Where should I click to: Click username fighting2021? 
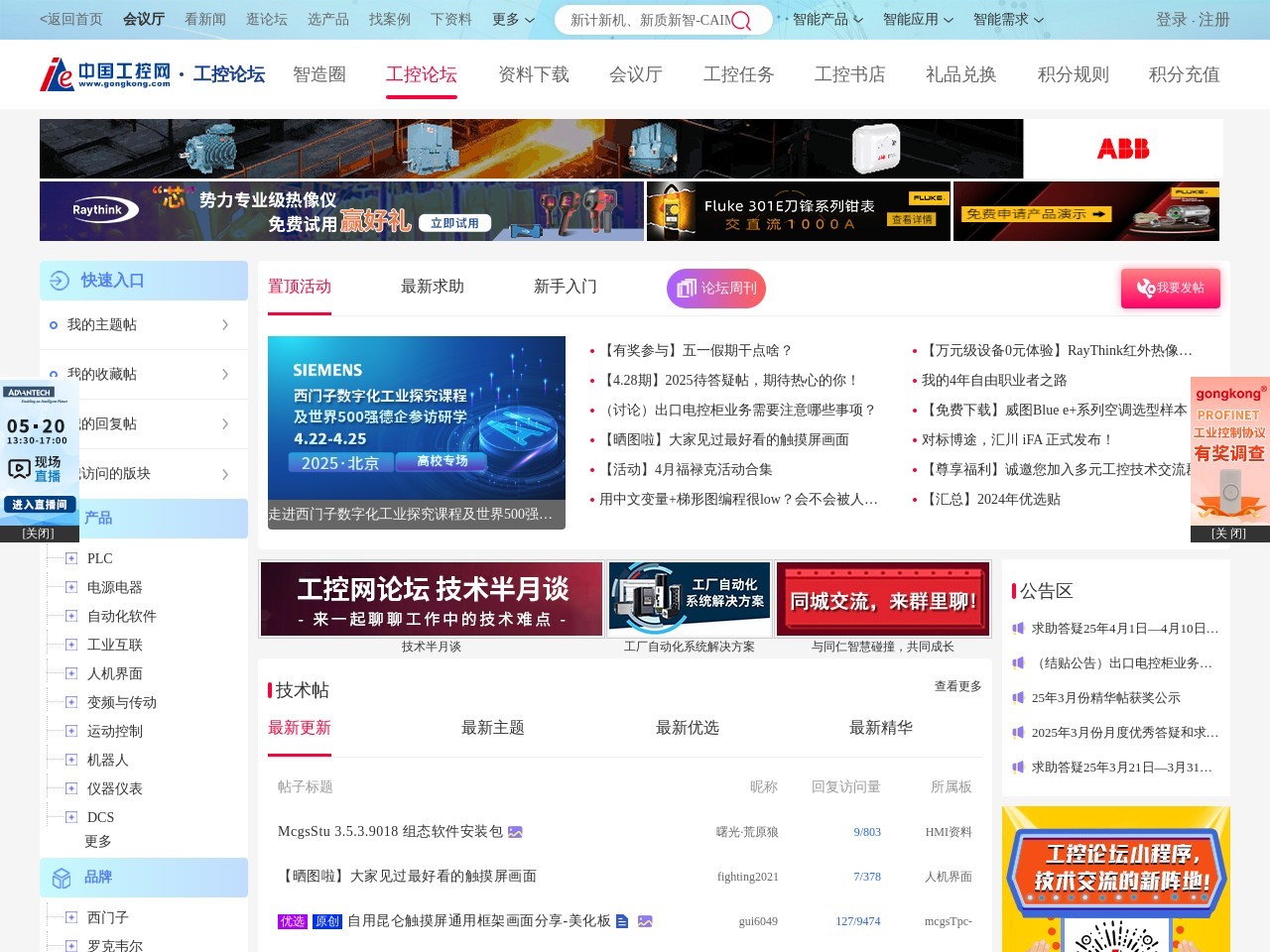pos(748,877)
